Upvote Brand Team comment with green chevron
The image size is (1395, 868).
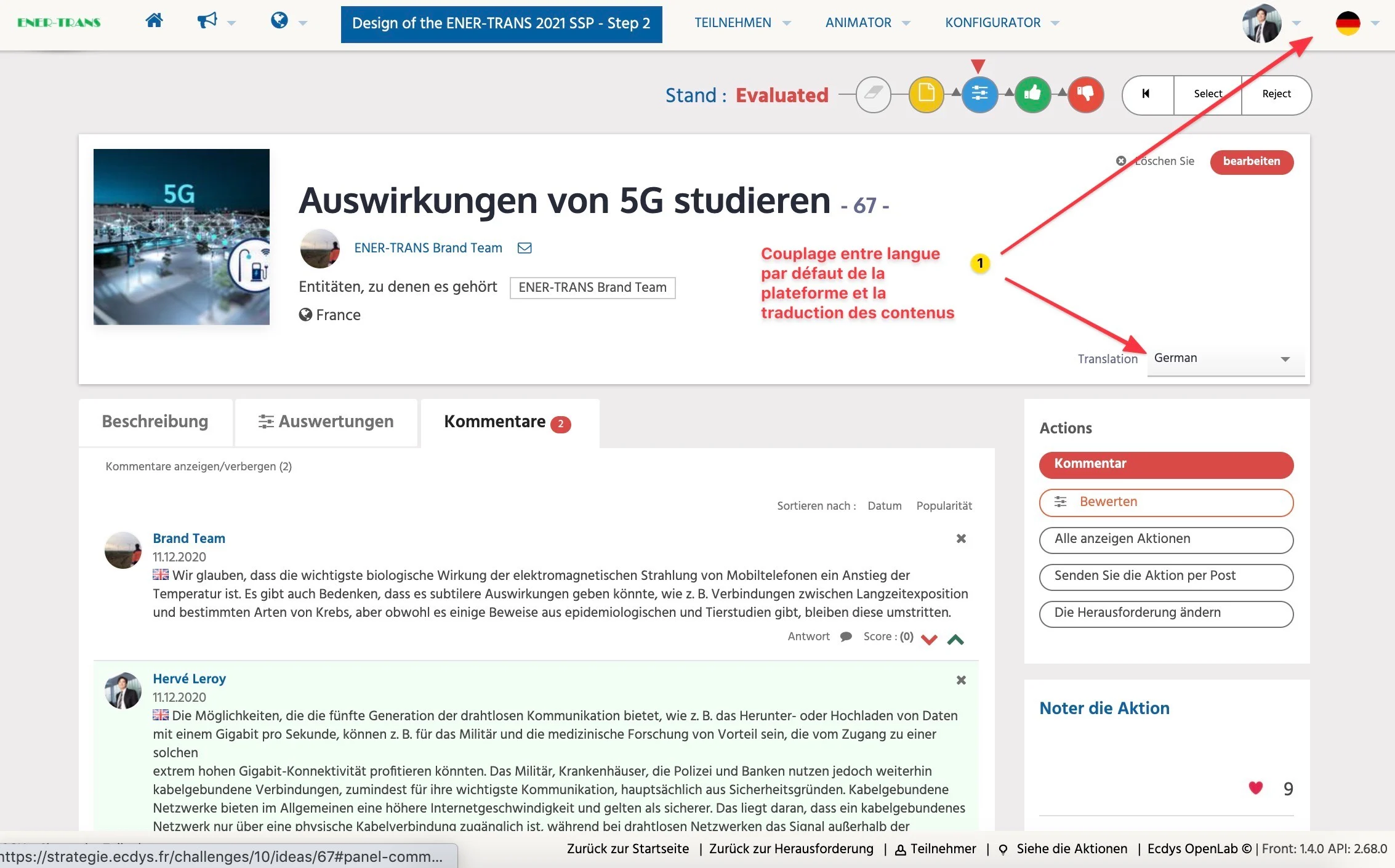click(x=955, y=639)
